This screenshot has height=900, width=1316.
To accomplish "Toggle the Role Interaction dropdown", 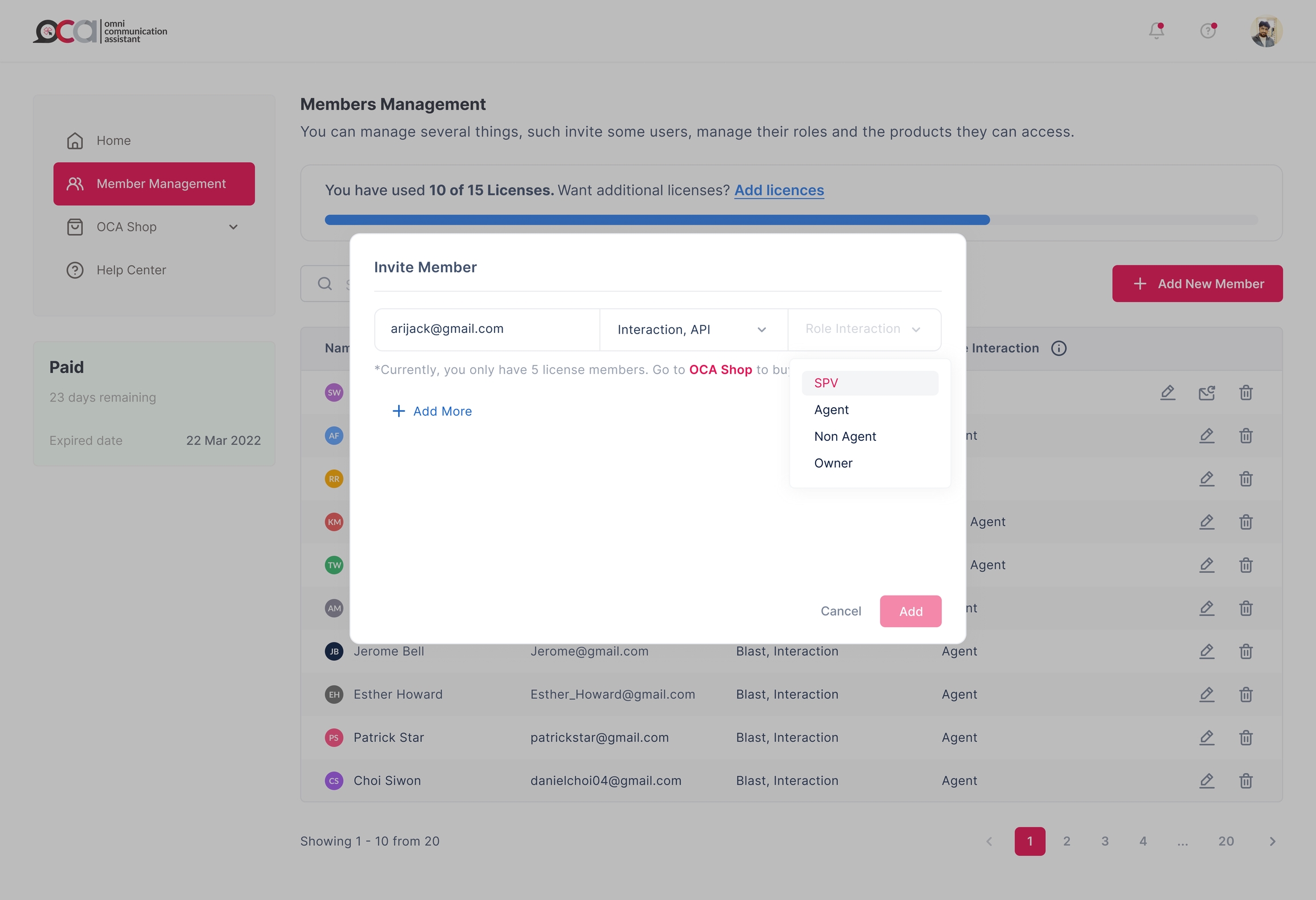I will pos(864,330).
